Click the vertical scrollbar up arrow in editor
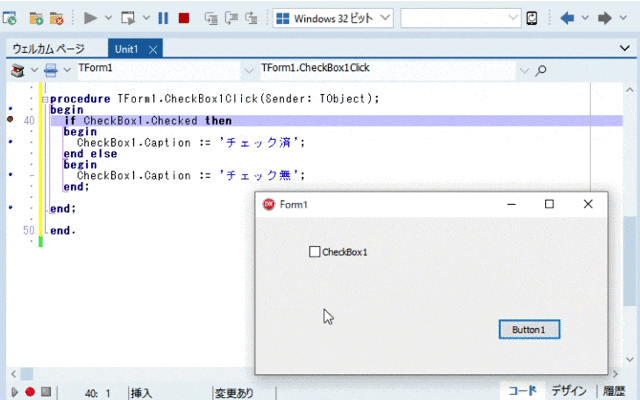This screenshot has height=400, width=640. point(630,90)
